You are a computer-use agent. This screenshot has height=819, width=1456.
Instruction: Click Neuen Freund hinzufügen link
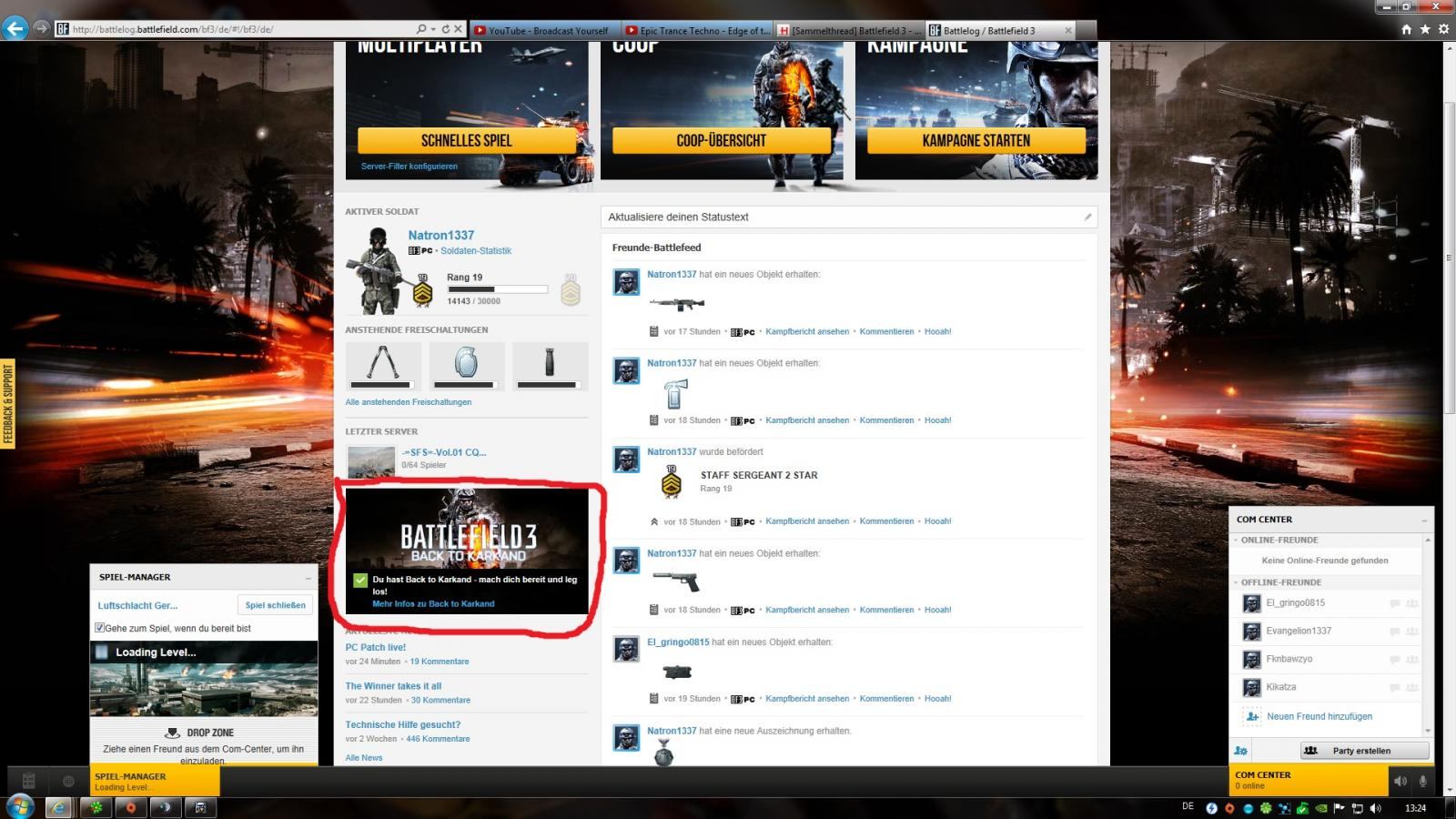[x=1319, y=717]
